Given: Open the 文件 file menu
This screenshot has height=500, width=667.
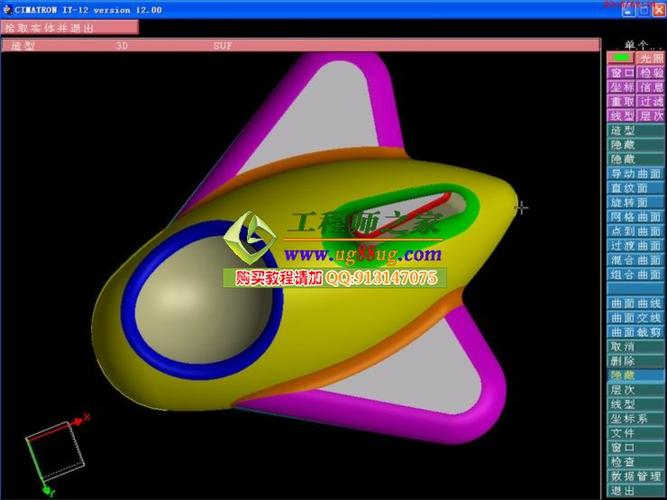Looking at the screenshot, I should (x=636, y=433).
